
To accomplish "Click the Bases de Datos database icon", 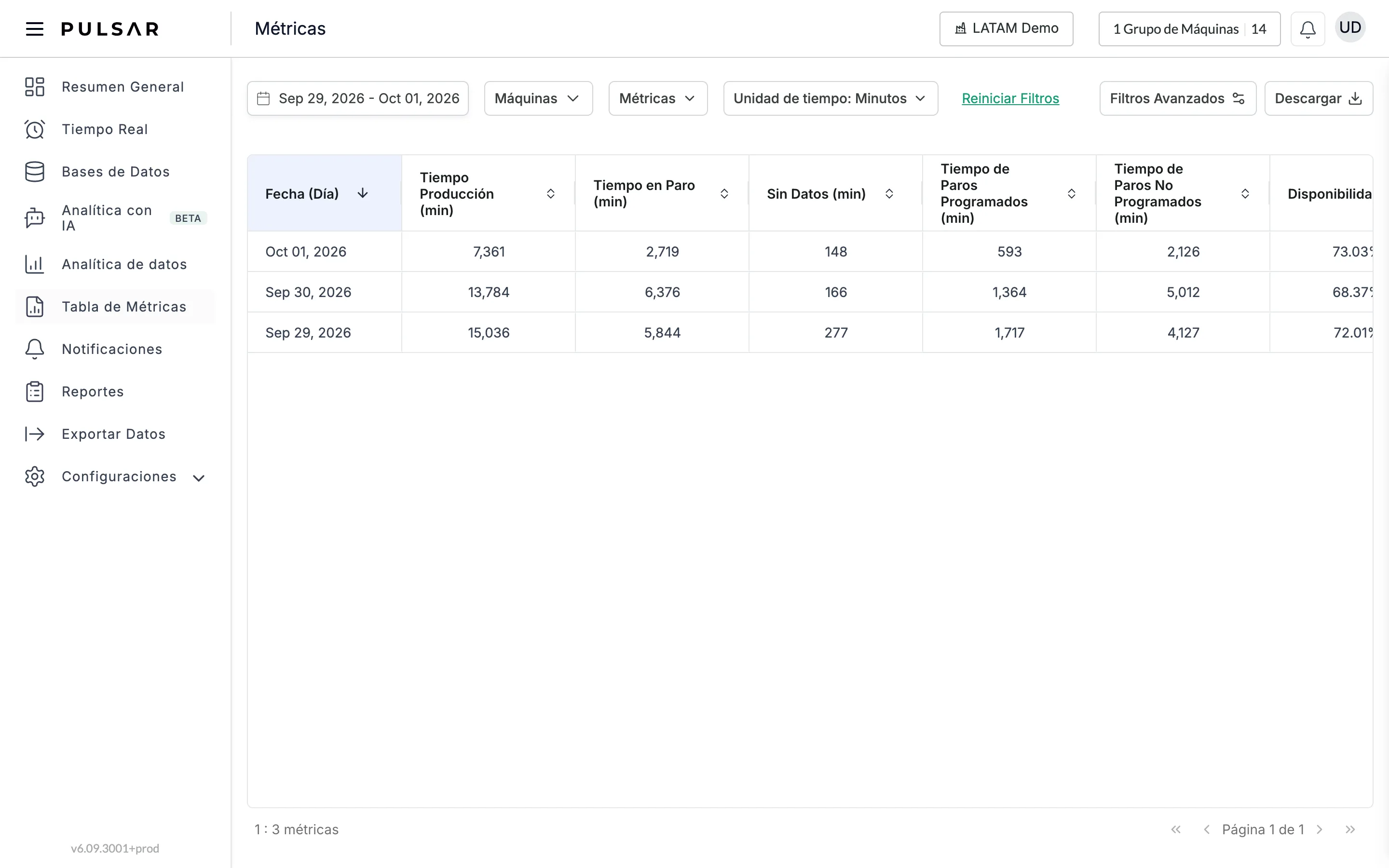I will 34,172.
